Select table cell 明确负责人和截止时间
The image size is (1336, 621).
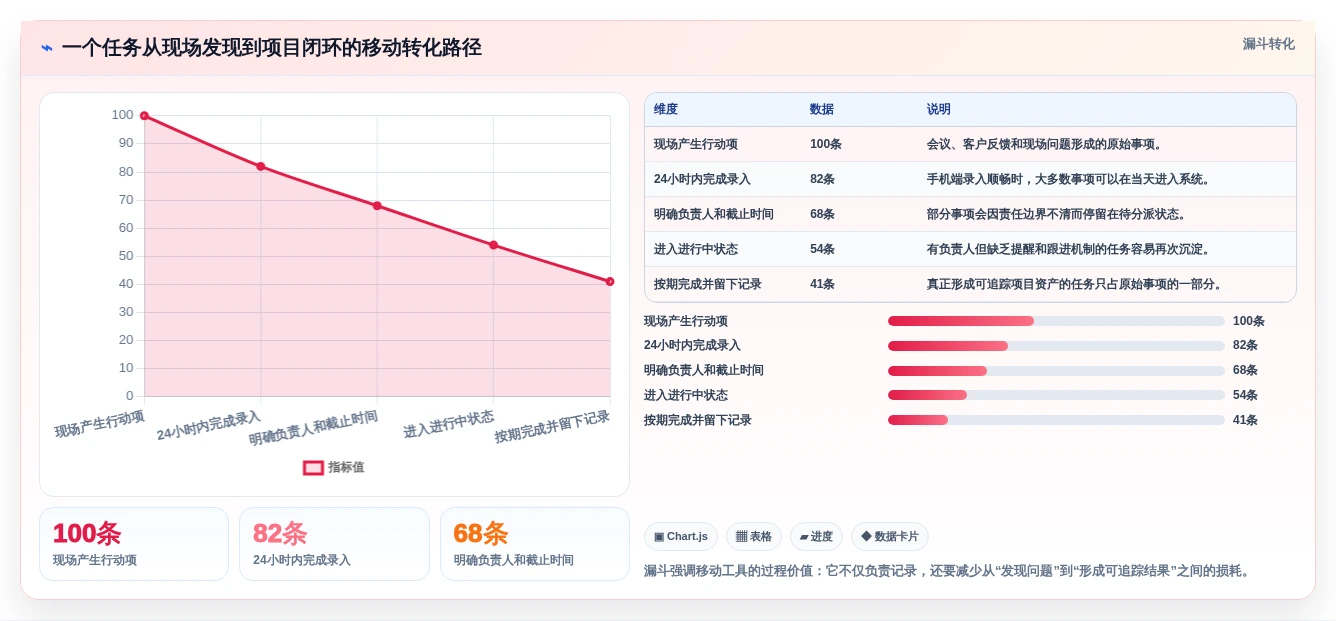714,214
